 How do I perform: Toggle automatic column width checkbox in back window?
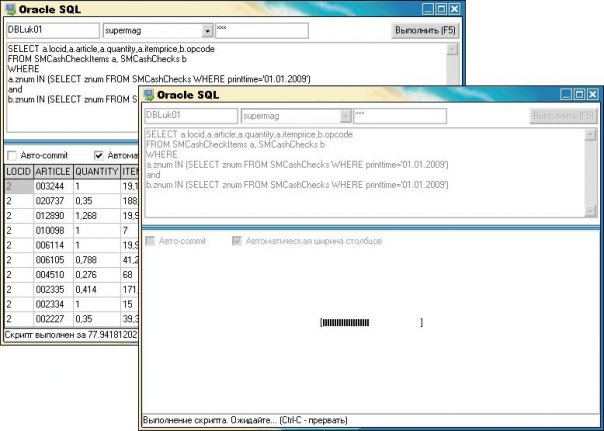pos(99,156)
